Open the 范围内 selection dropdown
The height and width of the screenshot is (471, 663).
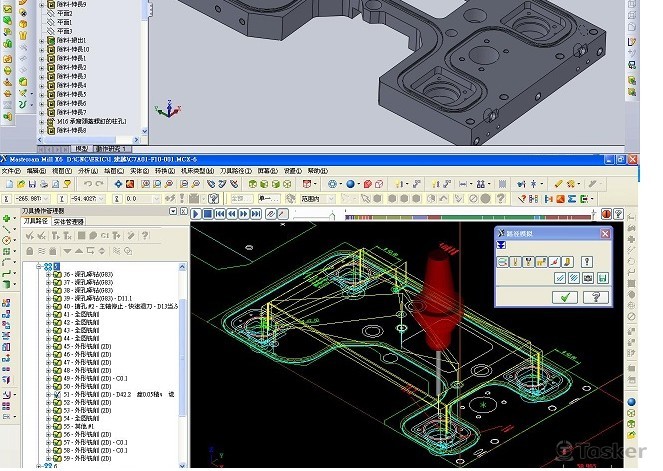point(331,198)
